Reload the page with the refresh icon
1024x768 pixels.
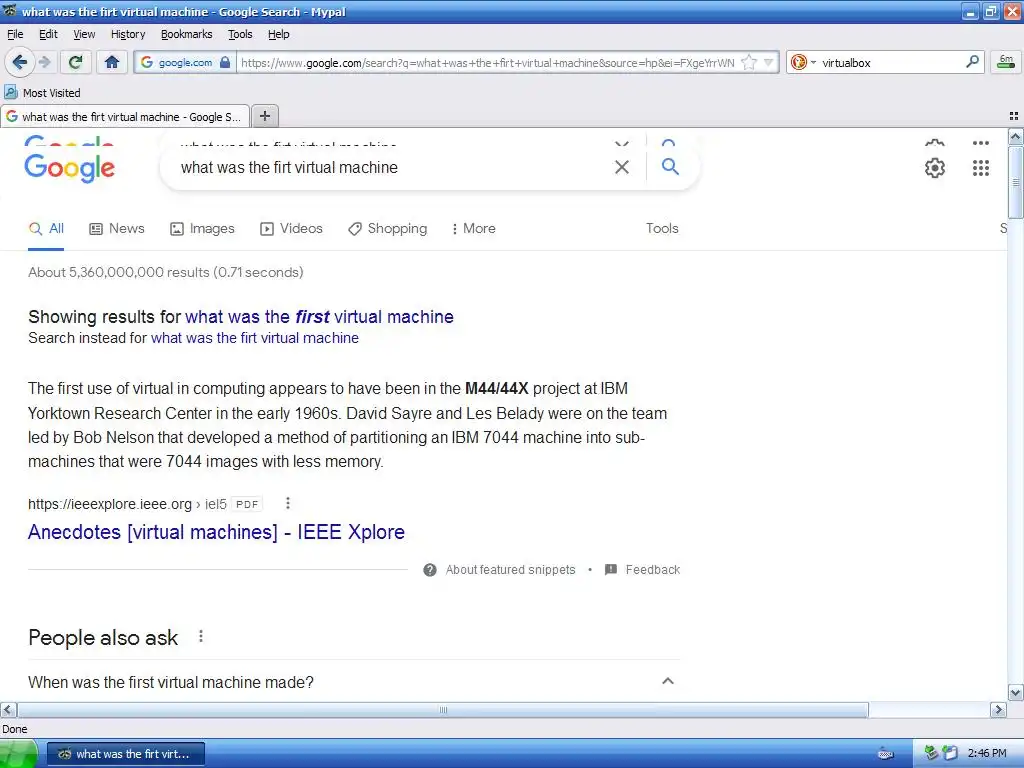click(x=75, y=62)
